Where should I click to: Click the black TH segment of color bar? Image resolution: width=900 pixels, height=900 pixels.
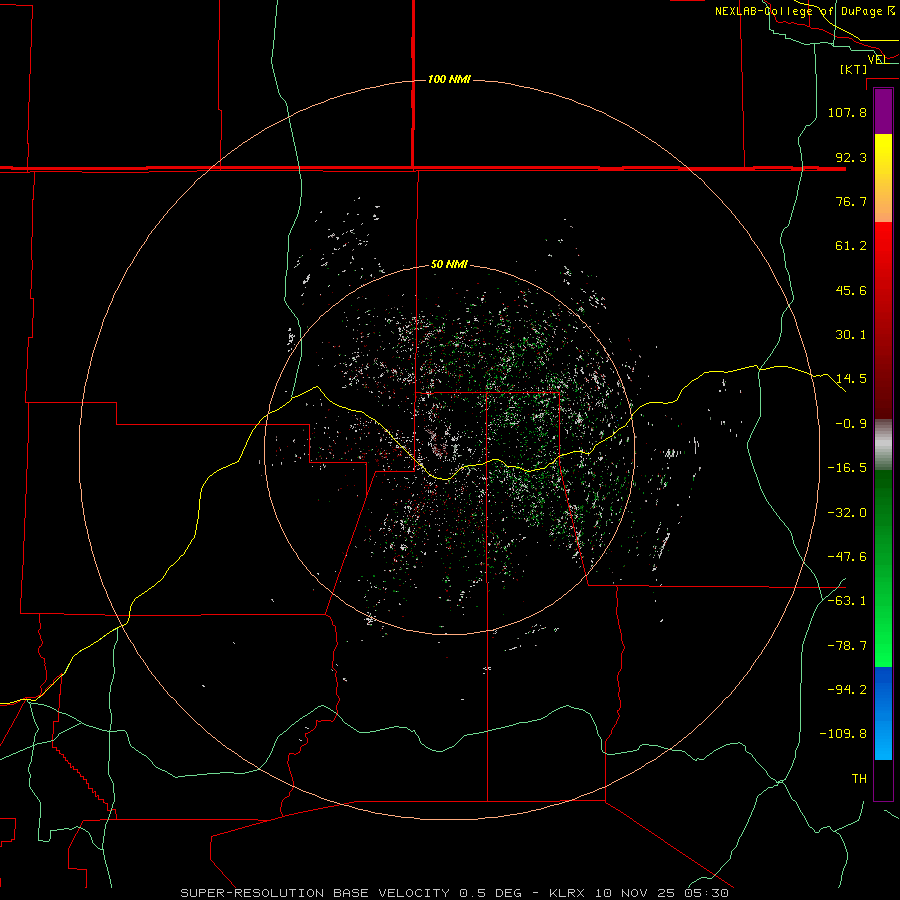883,779
